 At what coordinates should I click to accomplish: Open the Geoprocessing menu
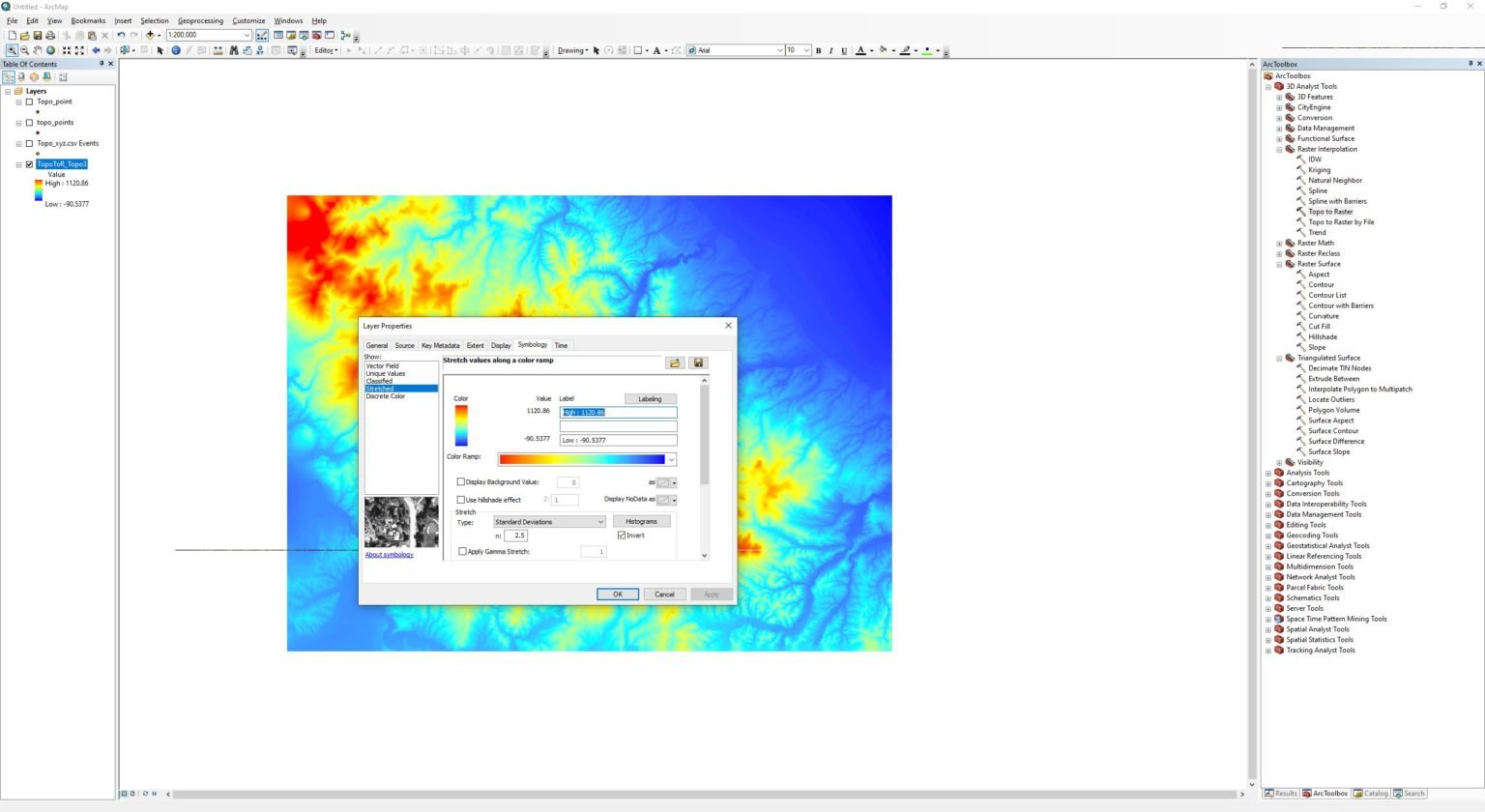pos(200,20)
